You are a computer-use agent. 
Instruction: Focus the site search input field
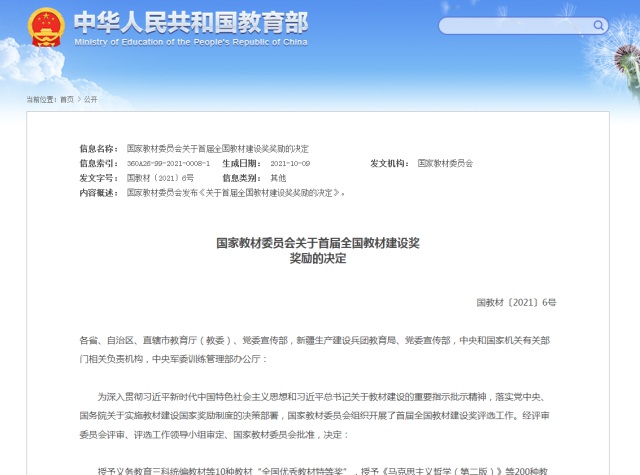pos(523,26)
